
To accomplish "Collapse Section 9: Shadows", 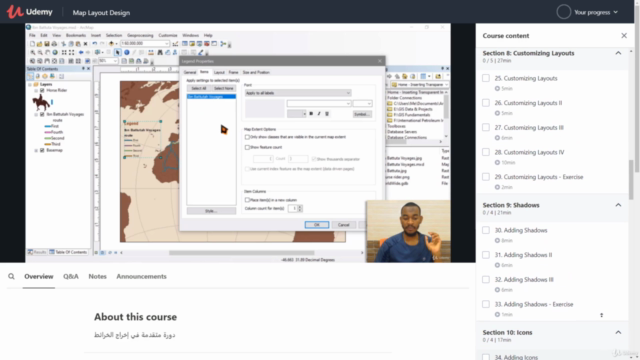I will point(618,205).
